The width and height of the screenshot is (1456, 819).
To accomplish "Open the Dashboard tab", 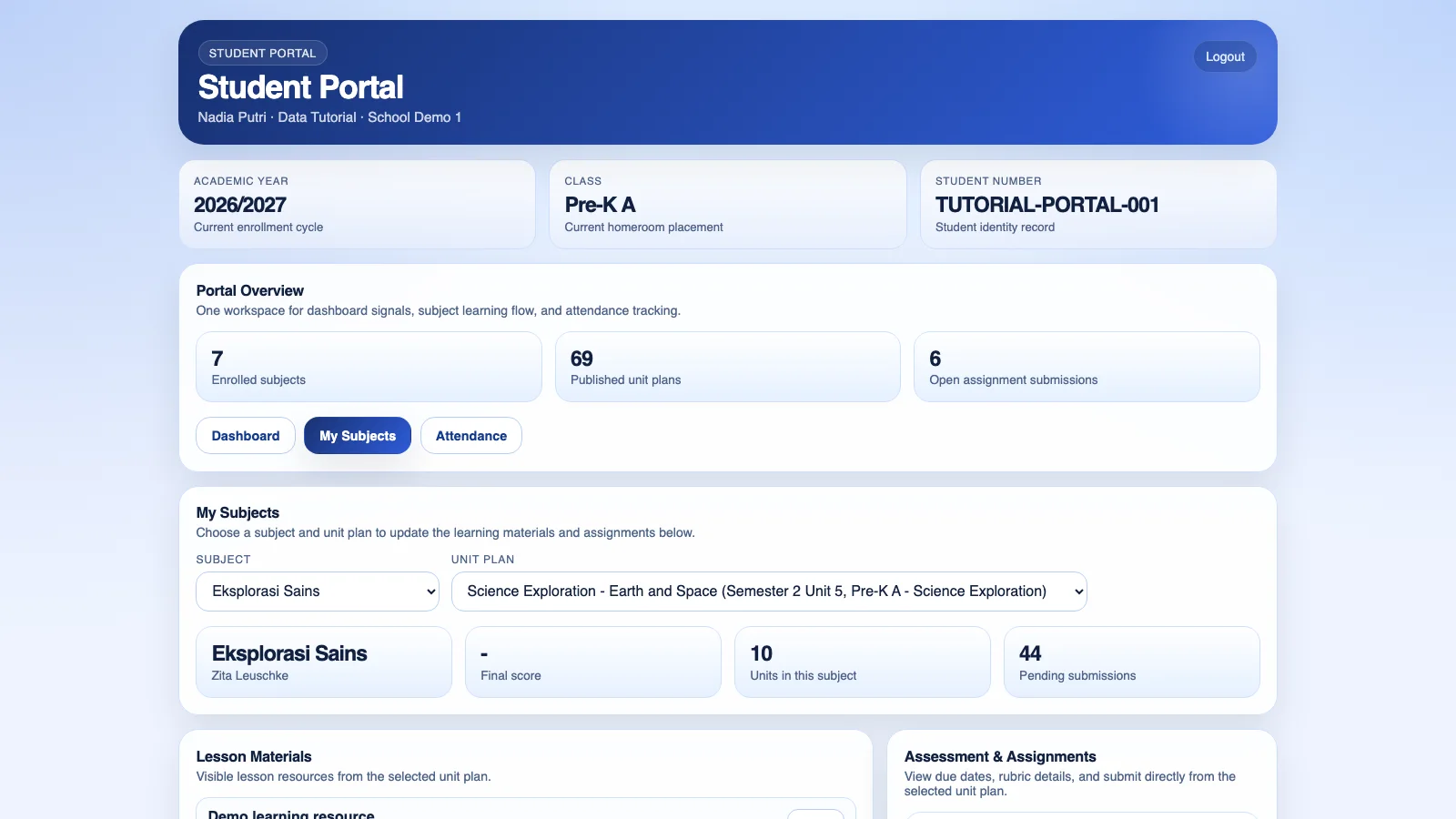I will tap(246, 436).
